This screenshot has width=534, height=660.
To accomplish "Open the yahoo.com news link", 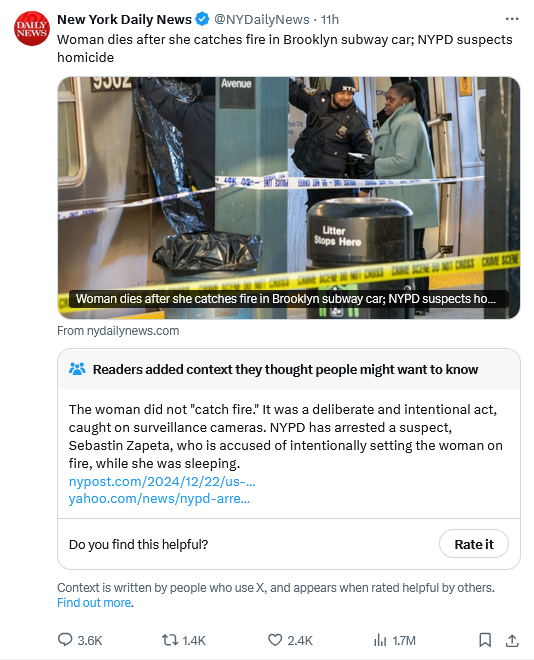I will pyautogui.click(x=159, y=498).
